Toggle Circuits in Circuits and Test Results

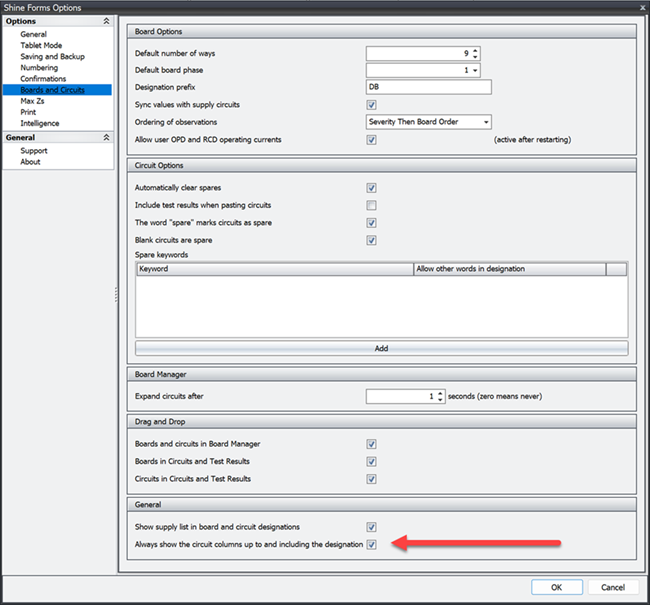371,479
